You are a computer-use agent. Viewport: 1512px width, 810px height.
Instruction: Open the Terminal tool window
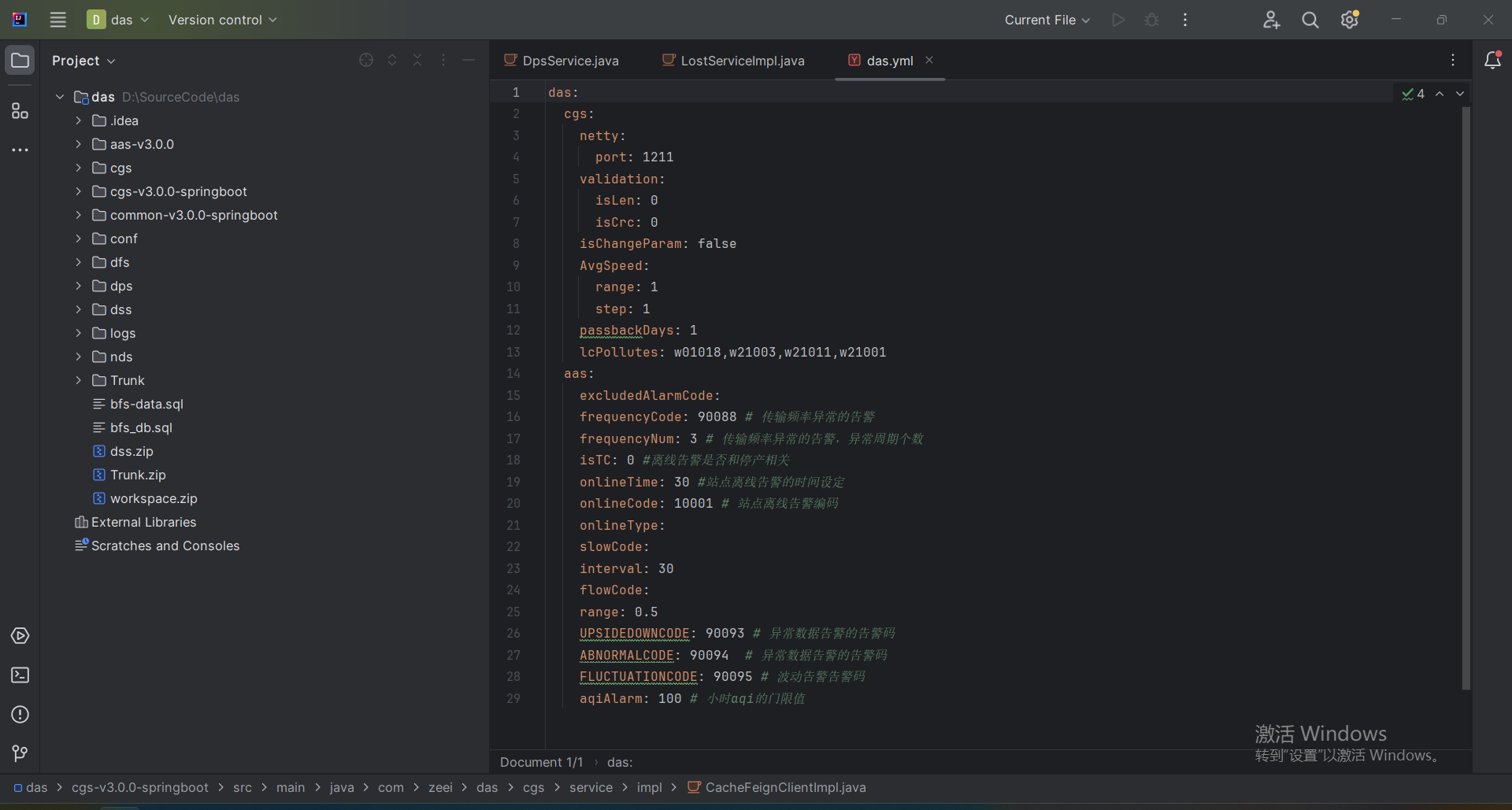coord(20,675)
